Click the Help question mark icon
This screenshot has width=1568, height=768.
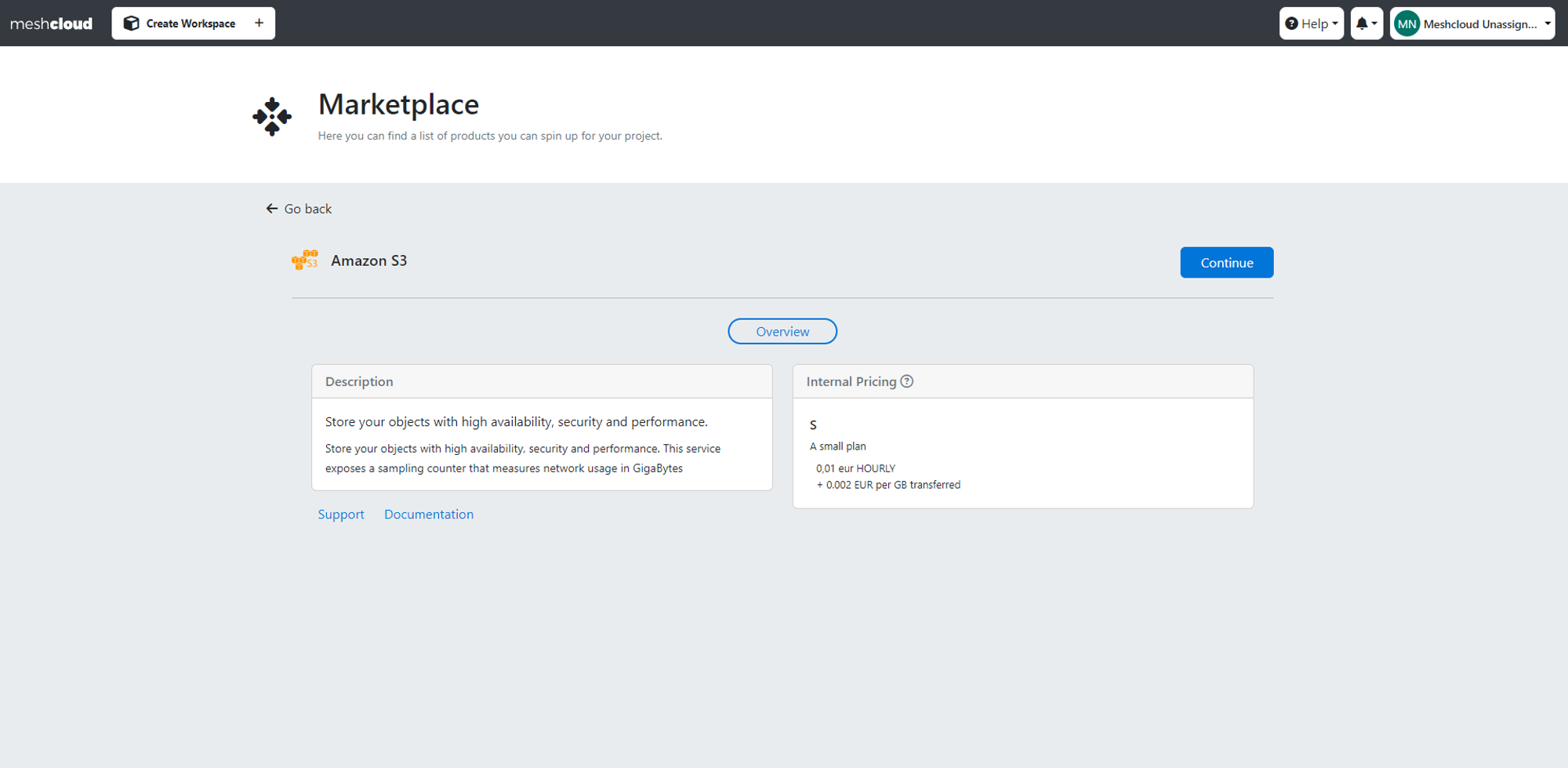(1291, 24)
